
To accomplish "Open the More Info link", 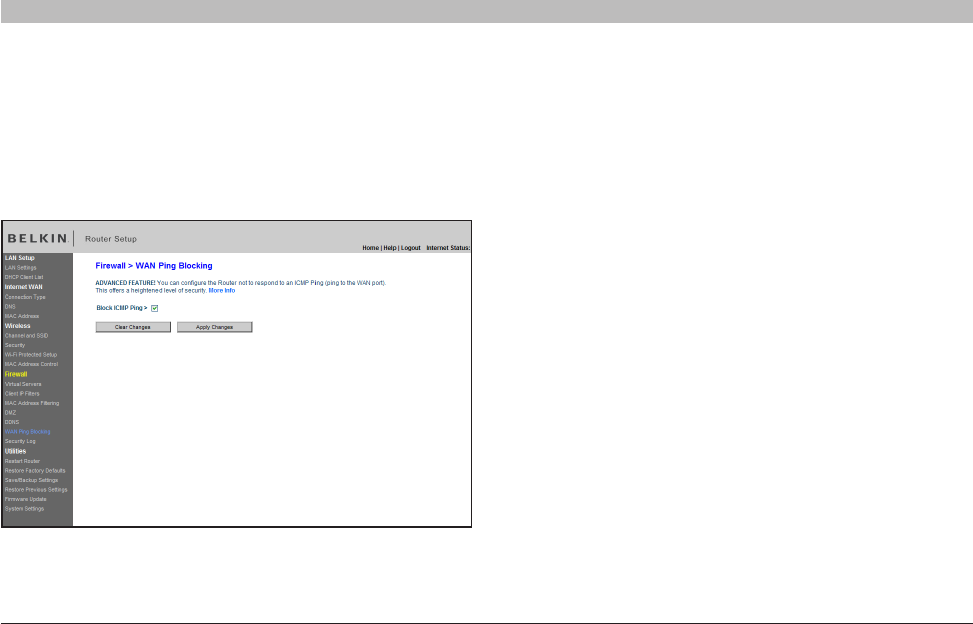I will tap(222, 290).
